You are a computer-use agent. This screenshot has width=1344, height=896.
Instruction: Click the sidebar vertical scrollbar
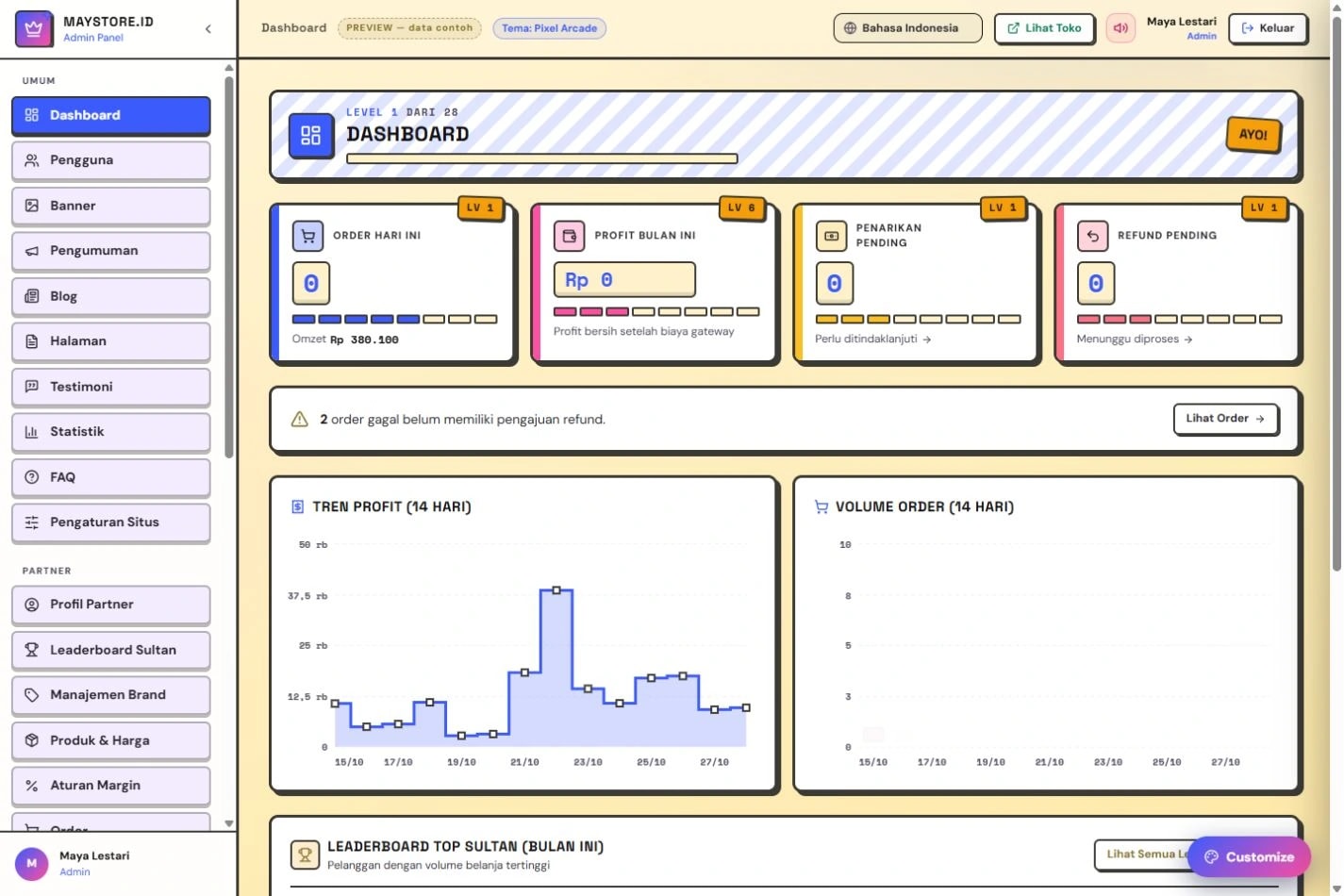click(229, 267)
